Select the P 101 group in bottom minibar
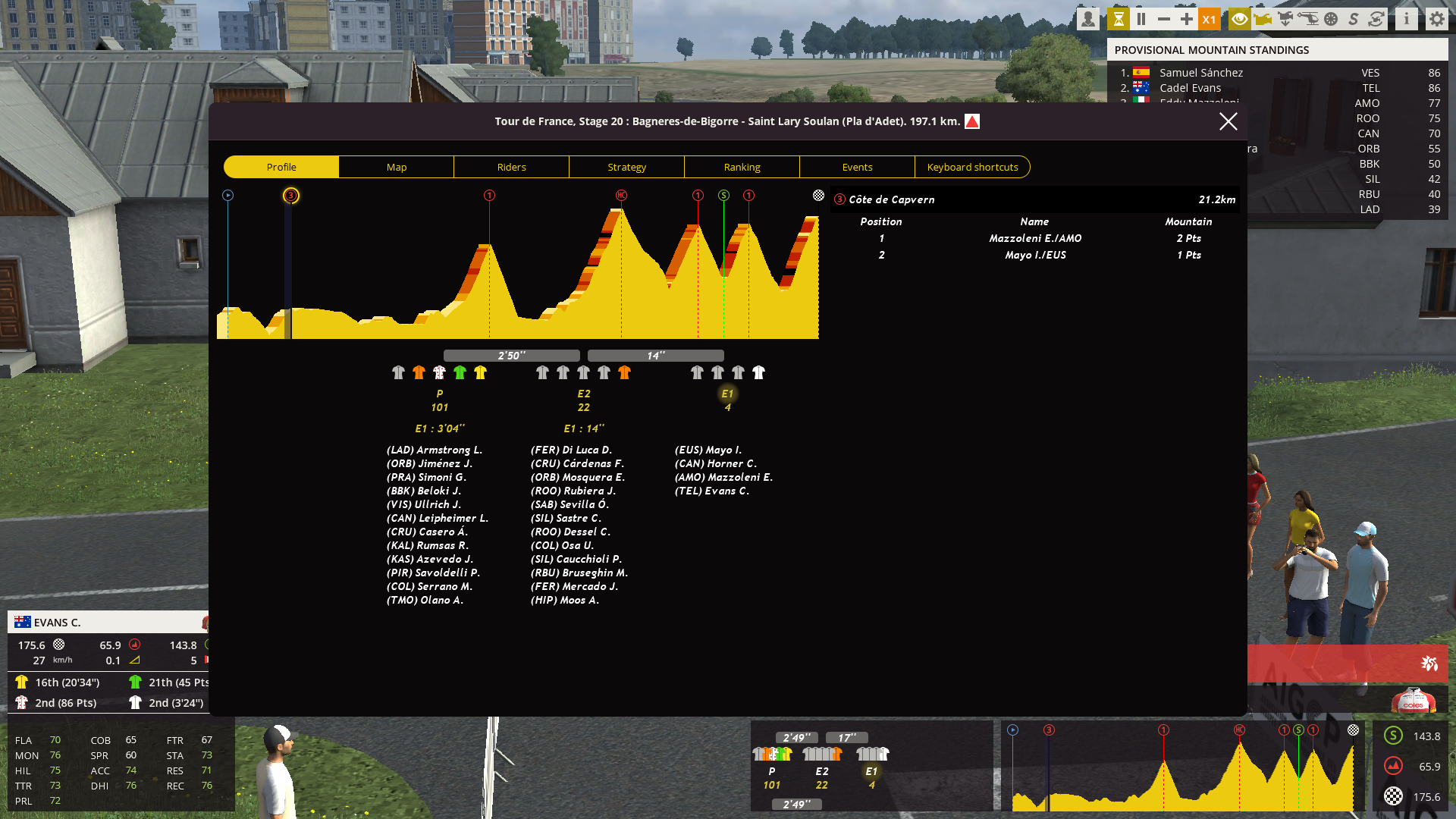The width and height of the screenshot is (1456, 819). pos(772,778)
